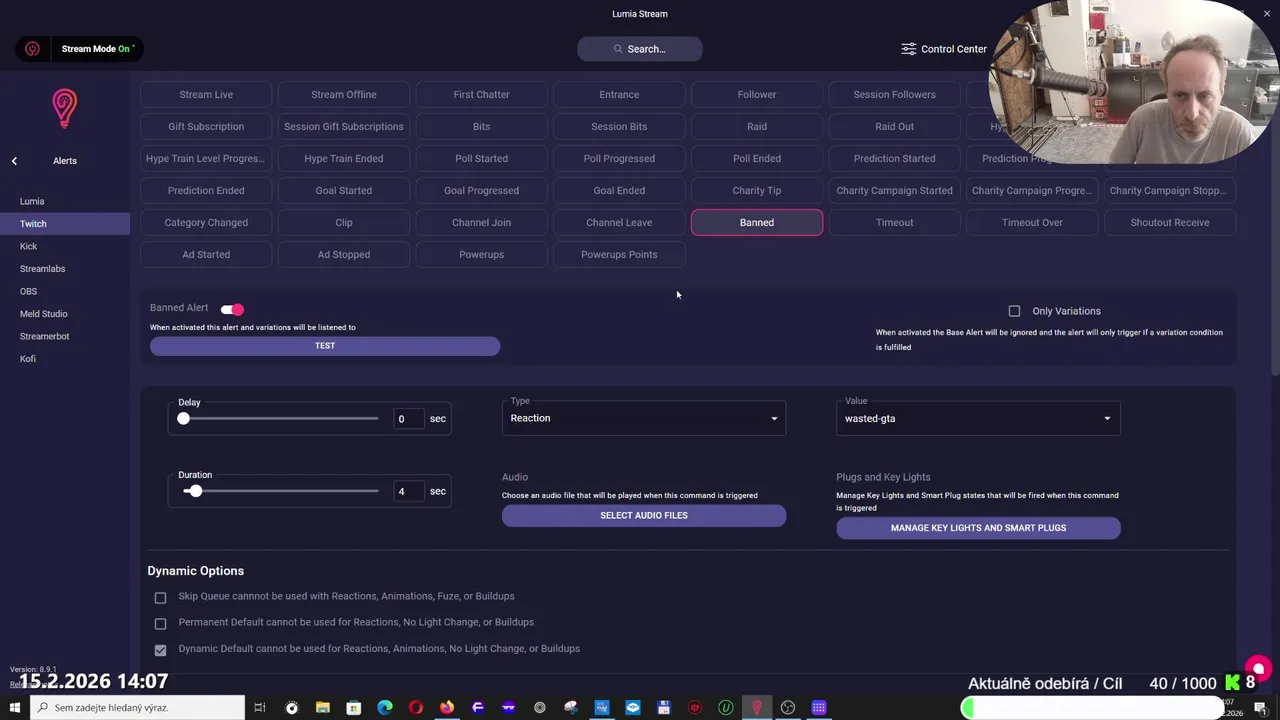
Task: Launch Opera from the taskbar
Action: click(x=415, y=708)
